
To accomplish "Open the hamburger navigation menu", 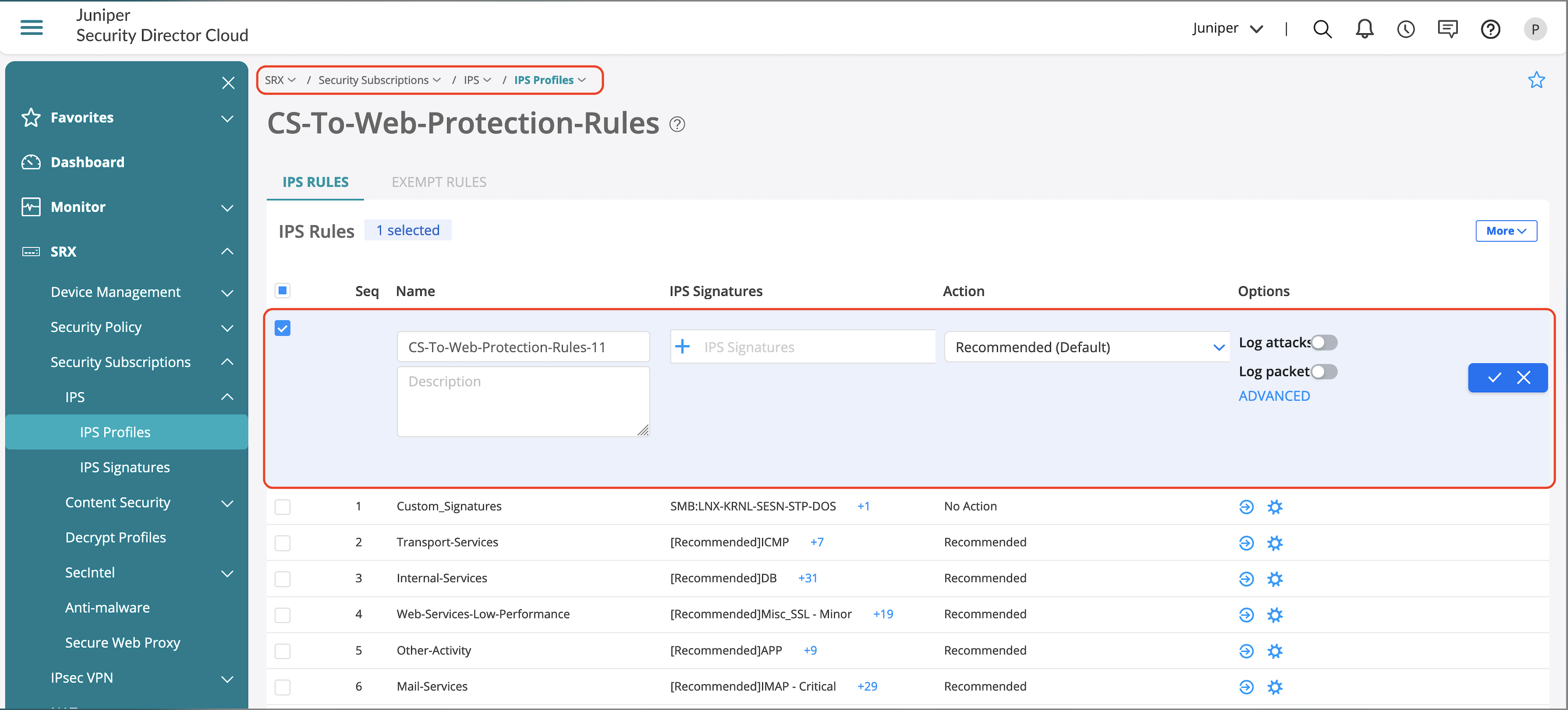I will point(31,27).
